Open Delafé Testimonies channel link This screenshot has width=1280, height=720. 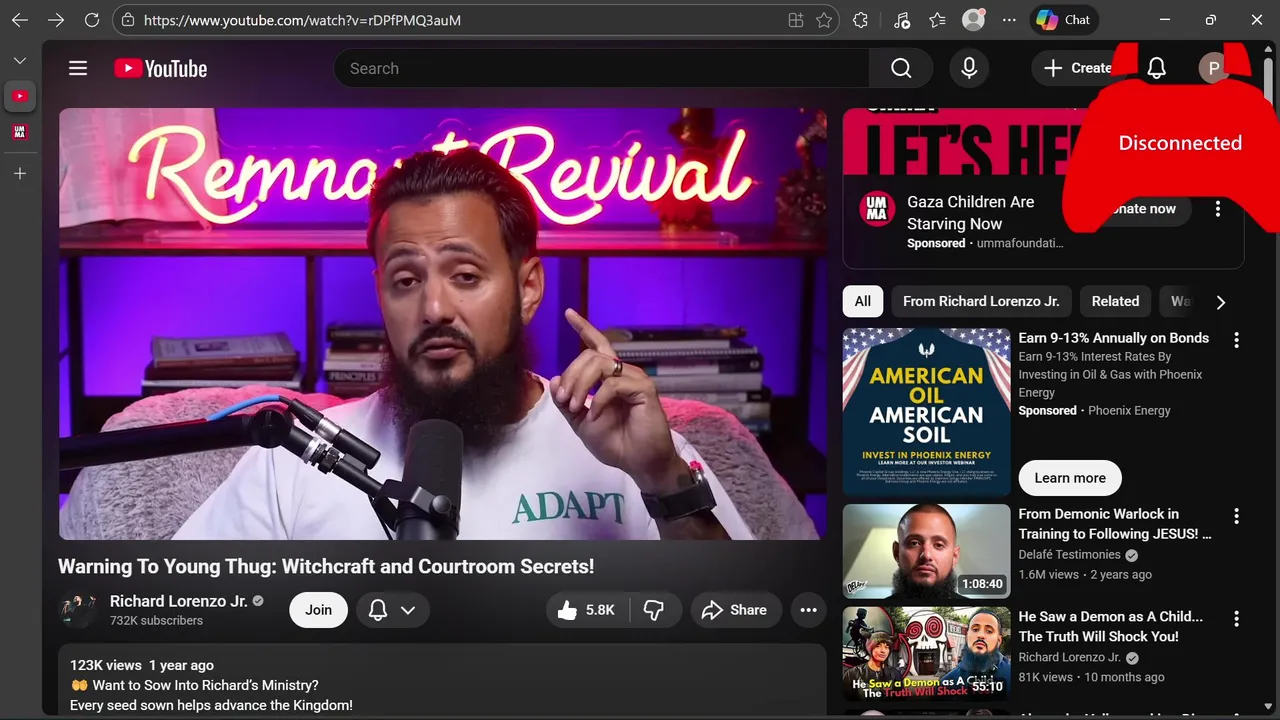click(x=1069, y=555)
